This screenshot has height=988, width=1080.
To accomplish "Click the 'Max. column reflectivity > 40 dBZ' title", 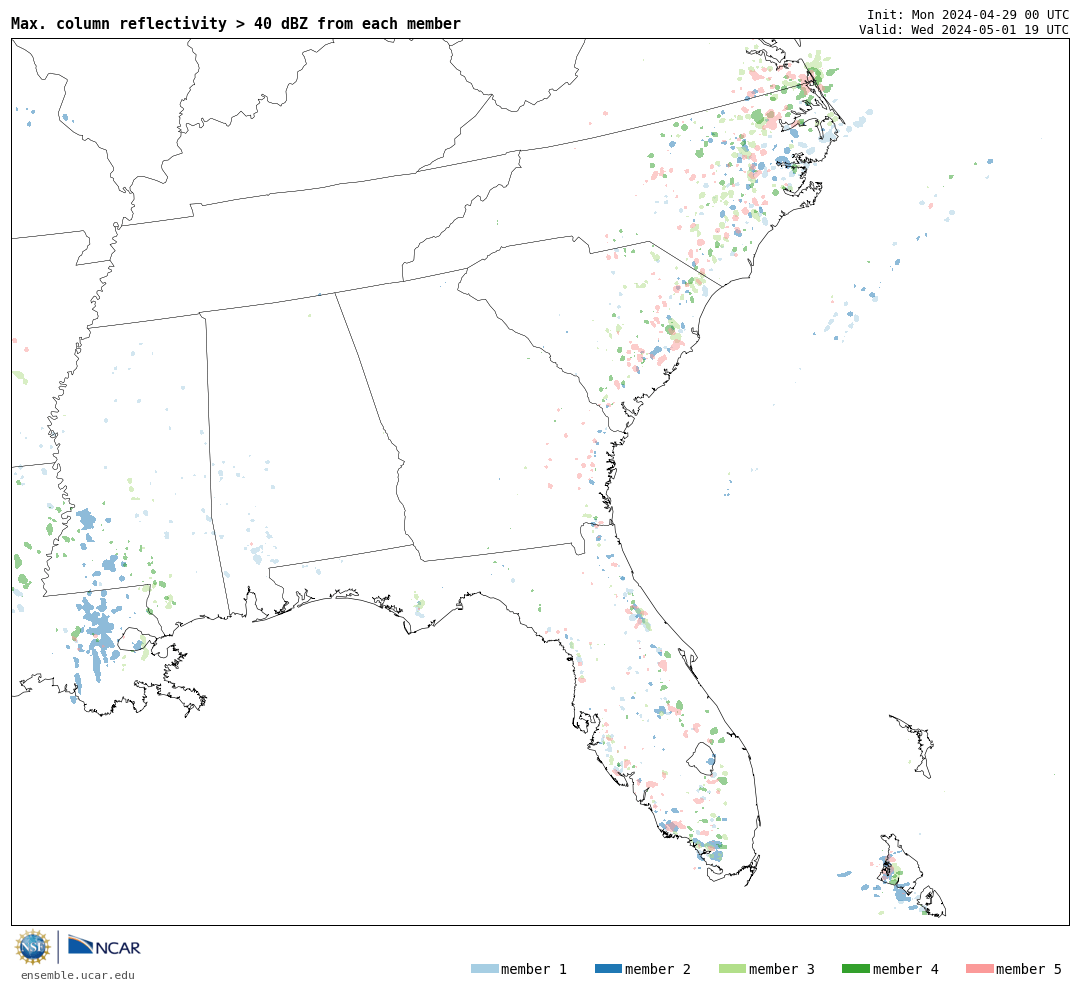I will (236, 23).
